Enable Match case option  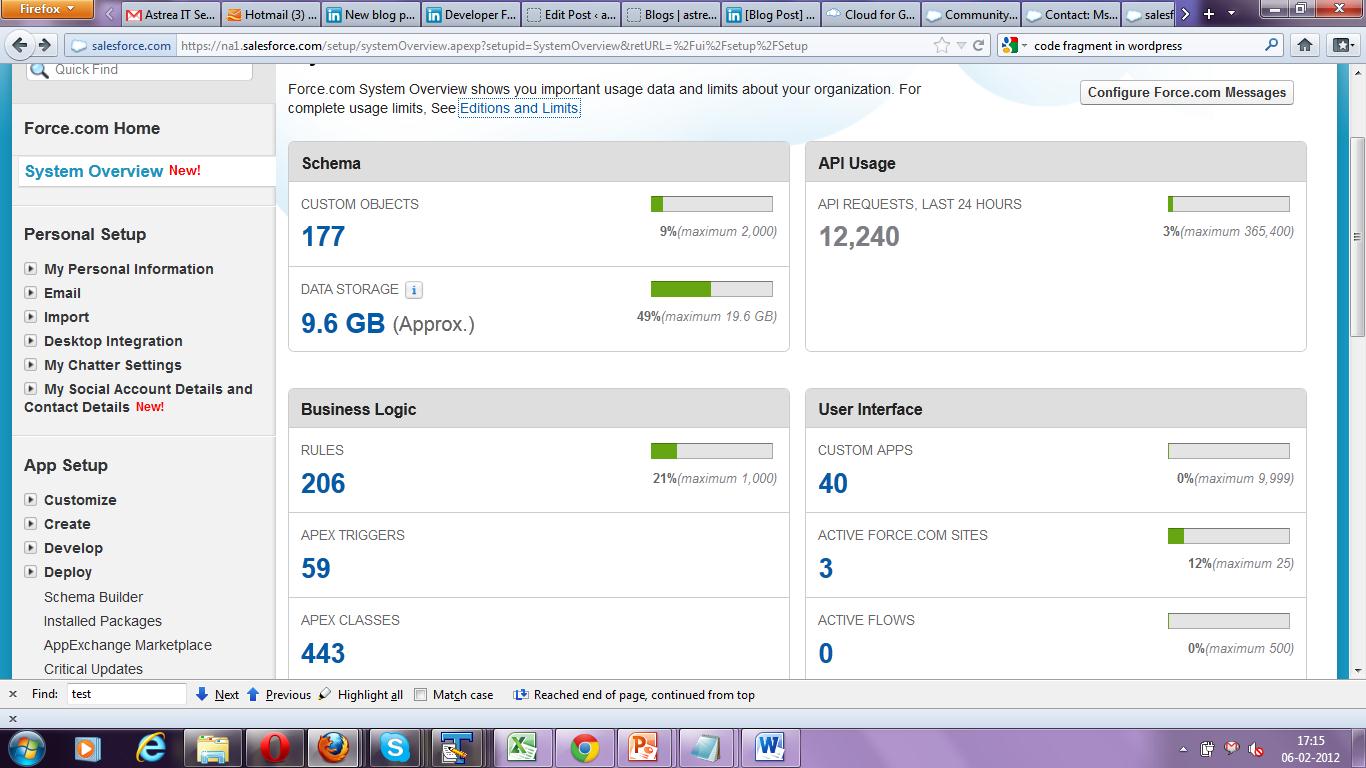tap(421, 694)
